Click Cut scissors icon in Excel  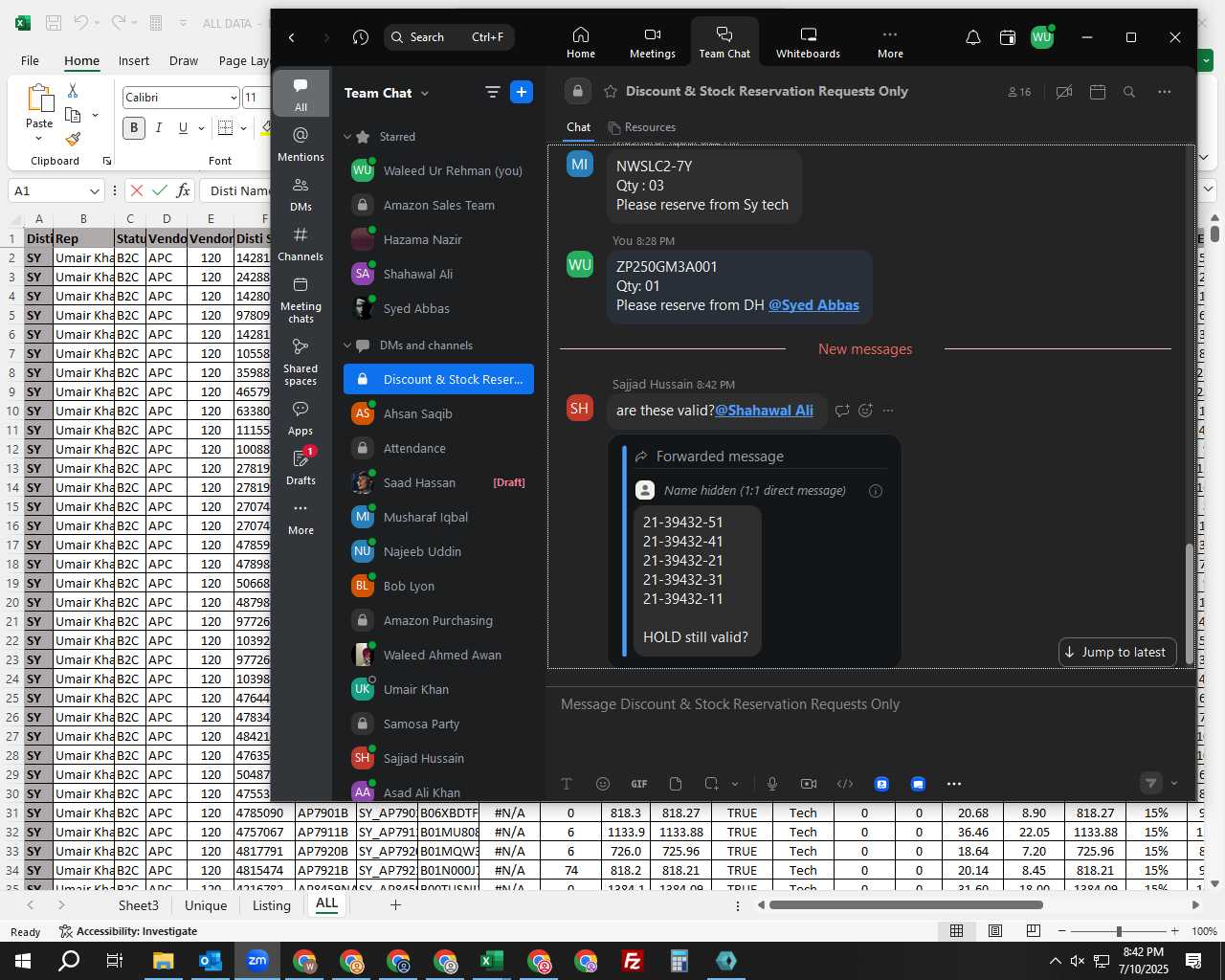[73, 91]
